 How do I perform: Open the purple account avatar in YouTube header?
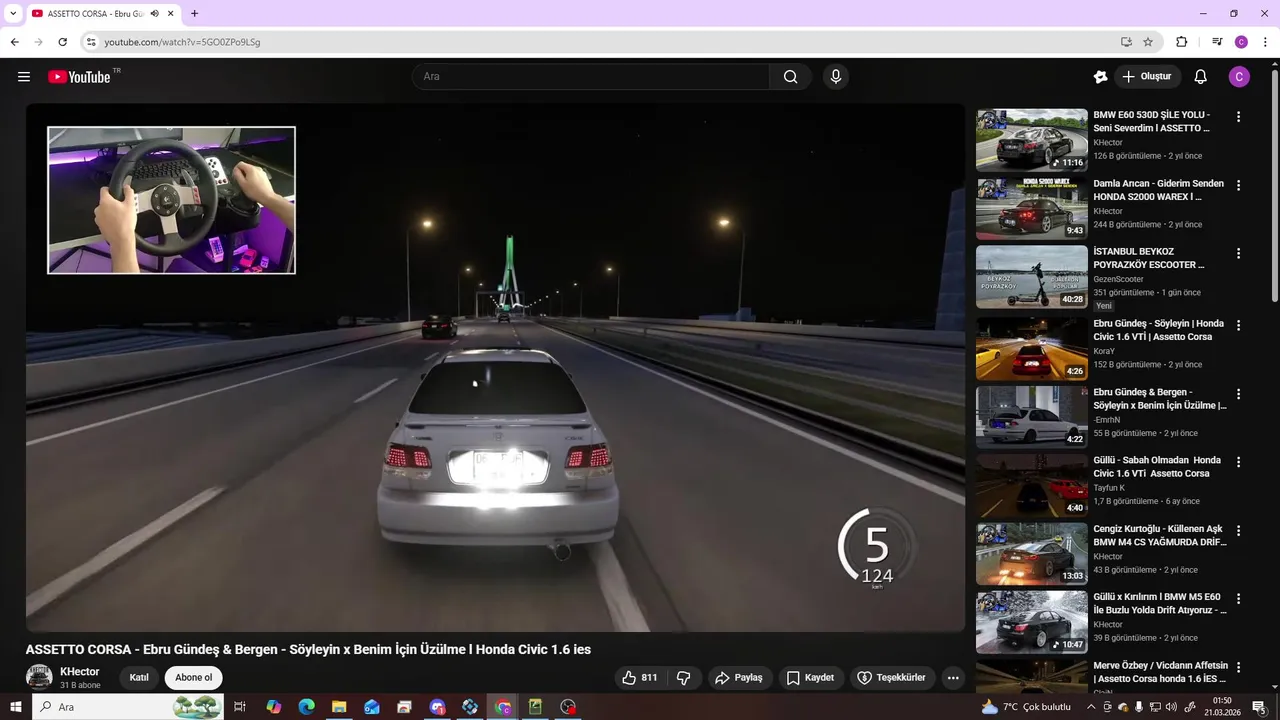coord(1239,77)
